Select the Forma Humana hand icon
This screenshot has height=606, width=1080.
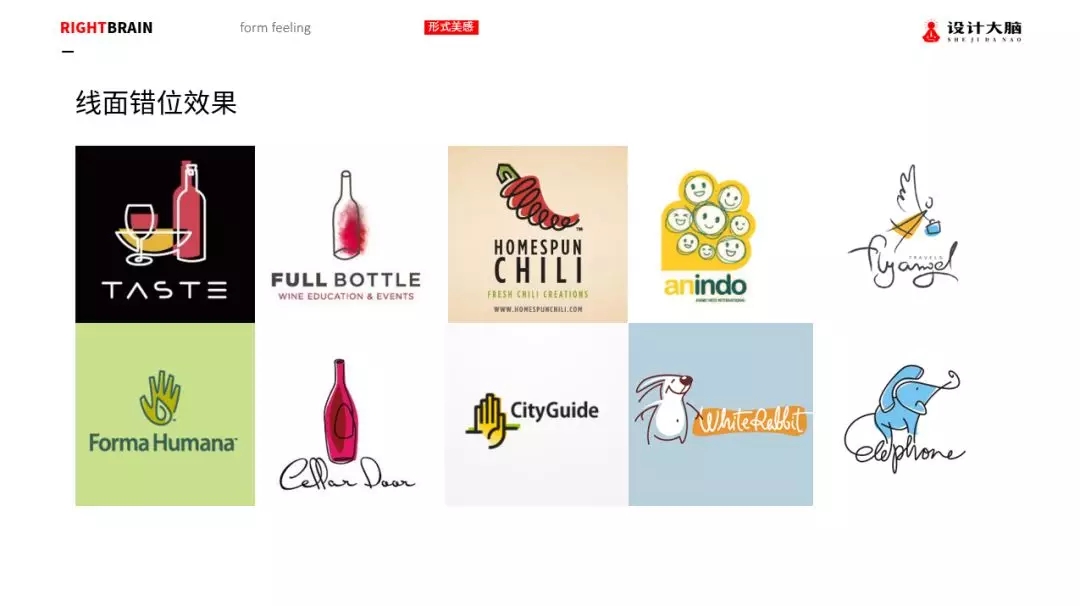160,398
